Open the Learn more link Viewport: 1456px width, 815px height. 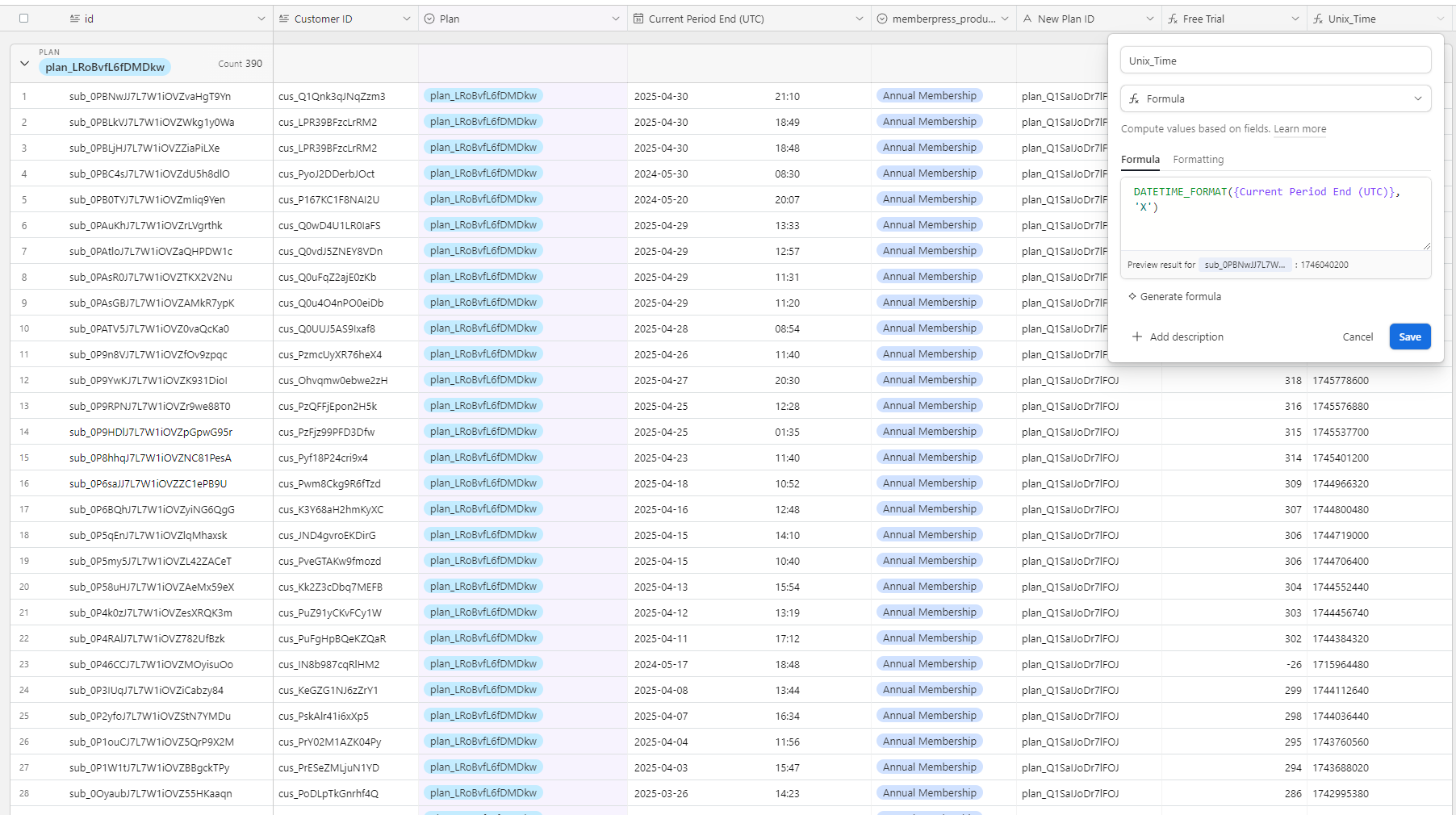point(1299,129)
